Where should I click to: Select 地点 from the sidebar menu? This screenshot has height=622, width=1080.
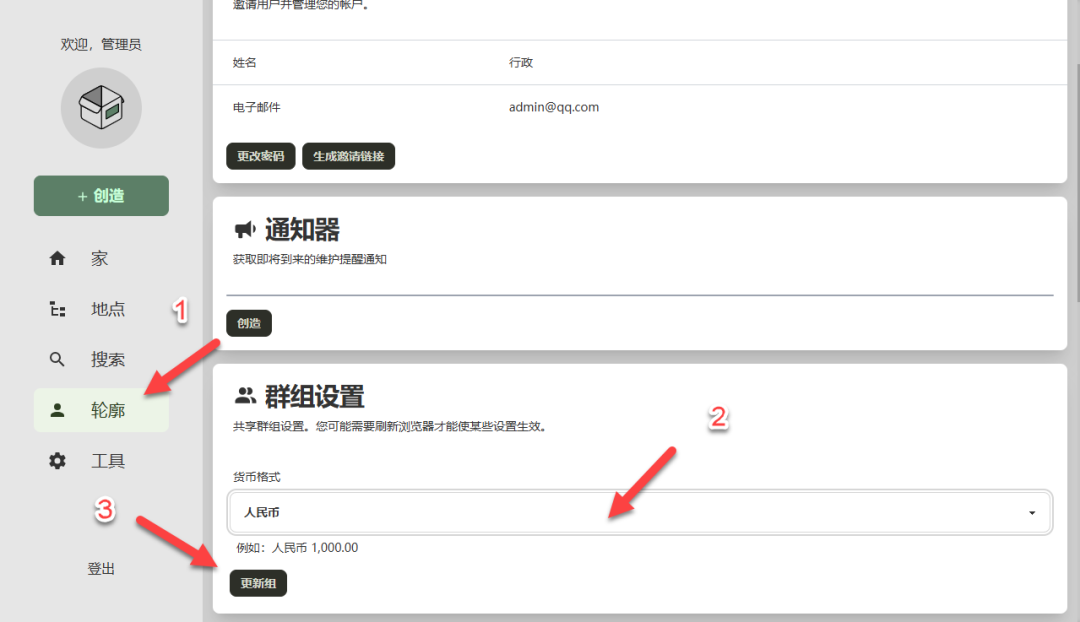click(x=107, y=309)
